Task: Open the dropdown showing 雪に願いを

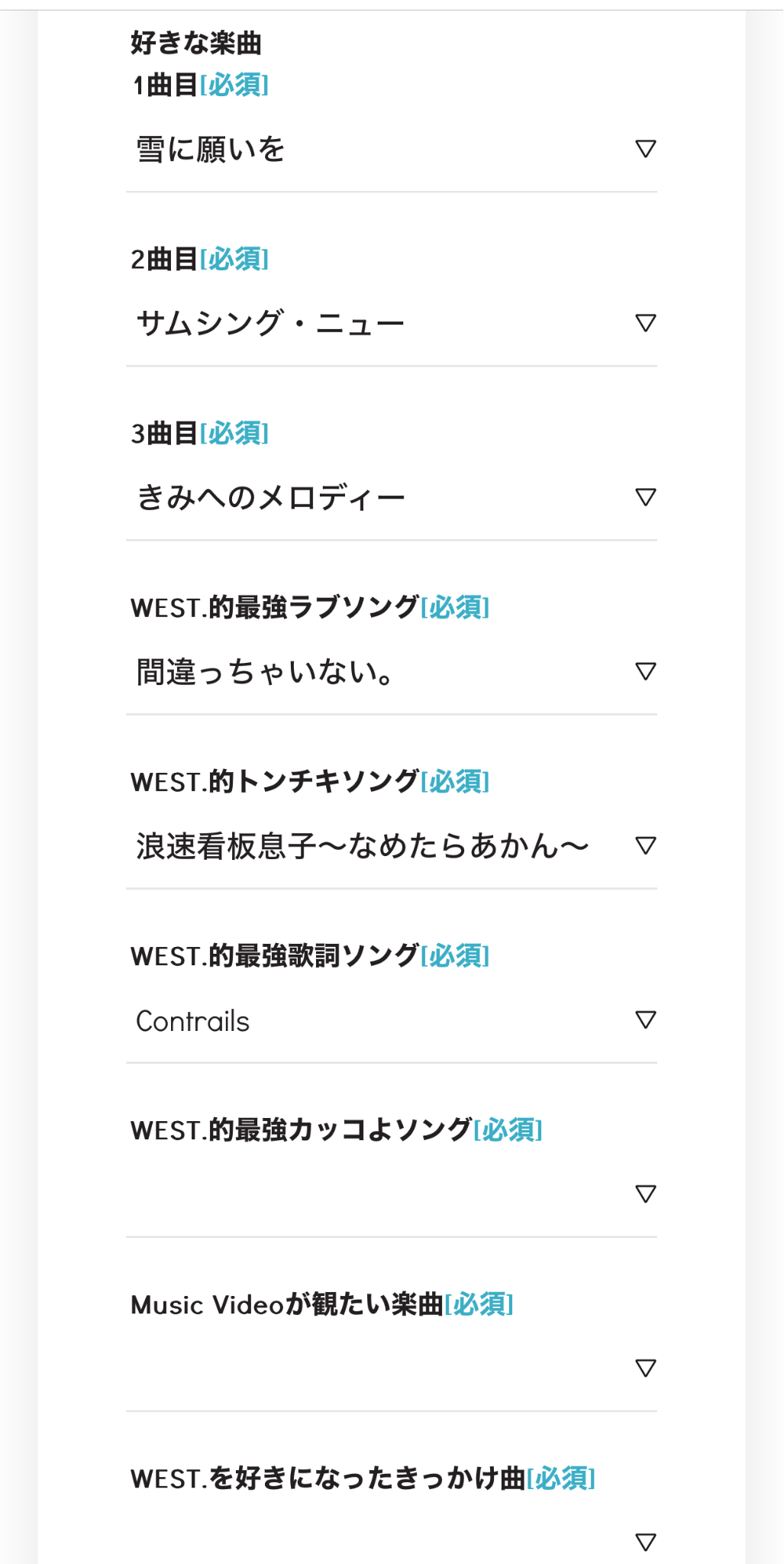Action: (382, 150)
